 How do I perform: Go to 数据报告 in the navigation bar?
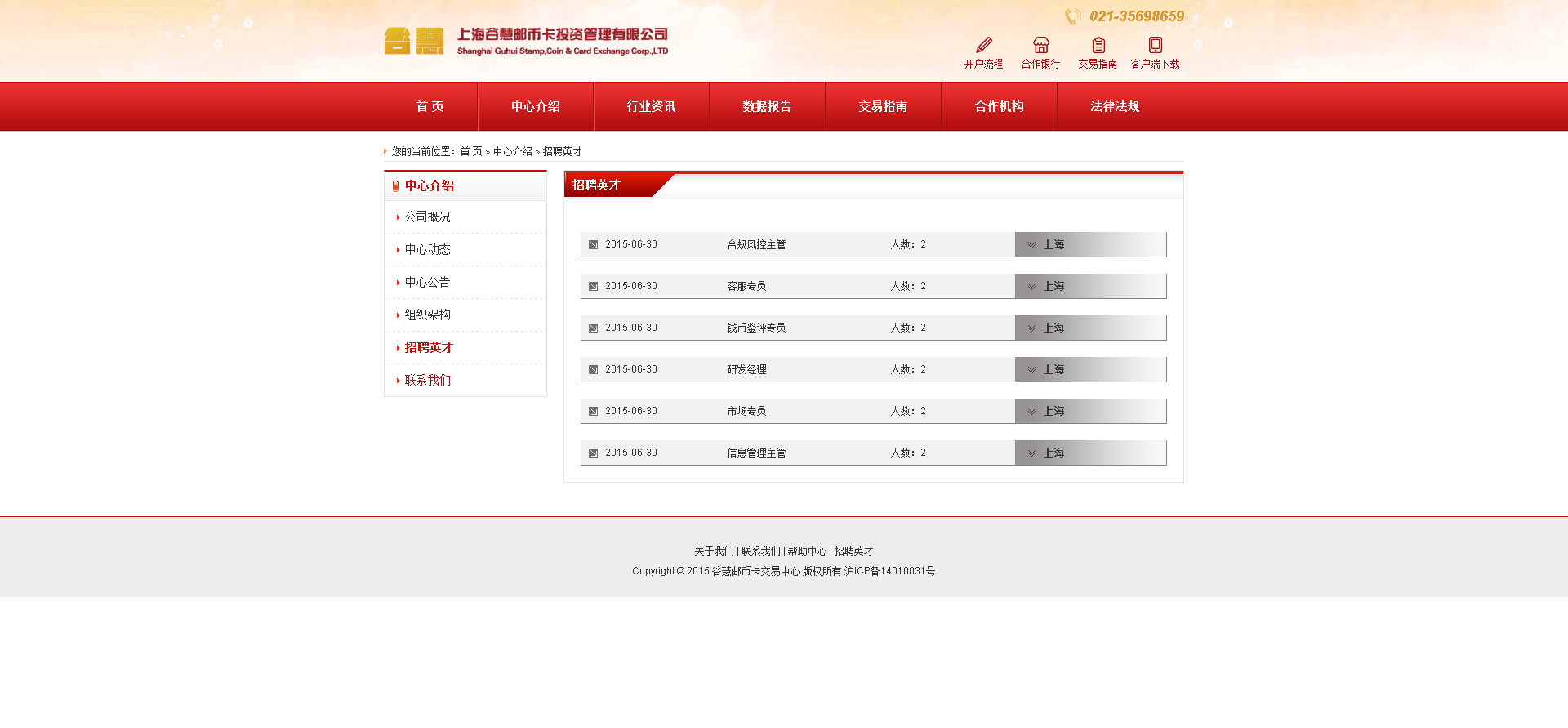(767, 106)
